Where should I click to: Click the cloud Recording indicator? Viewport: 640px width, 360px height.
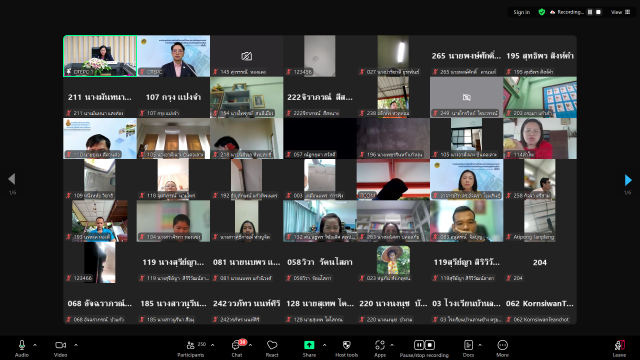pyautogui.click(x=567, y=12)
